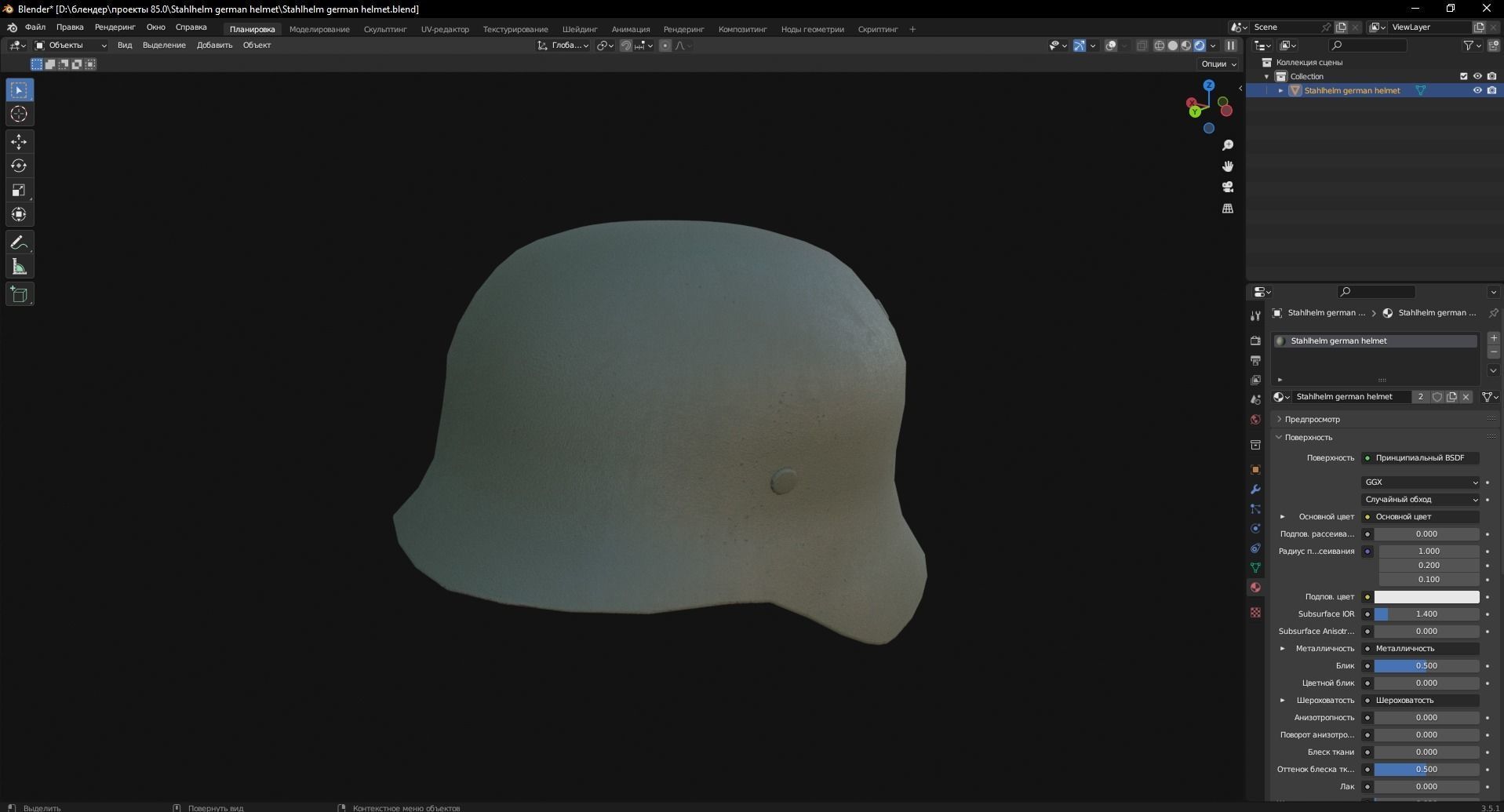Image resolution: width=1504 pixels, height=812 pixels.
Task: Toggle X-ray mode in viewport header
Action: pyautogui.click(x=1142, y=46)
